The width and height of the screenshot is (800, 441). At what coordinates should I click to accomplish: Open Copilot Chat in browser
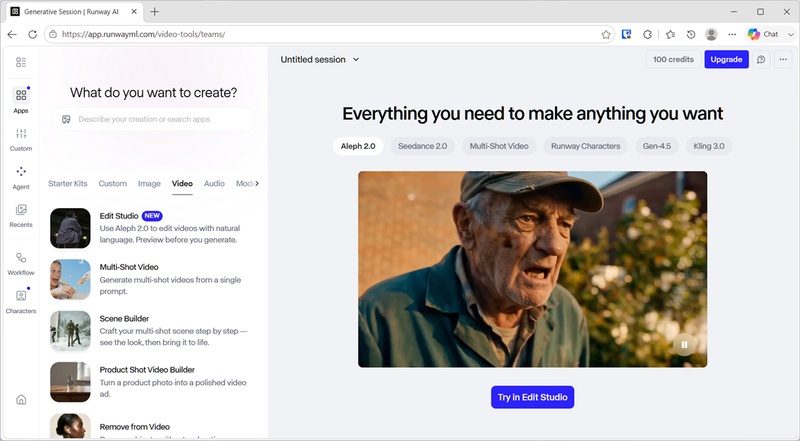(763, 34)
